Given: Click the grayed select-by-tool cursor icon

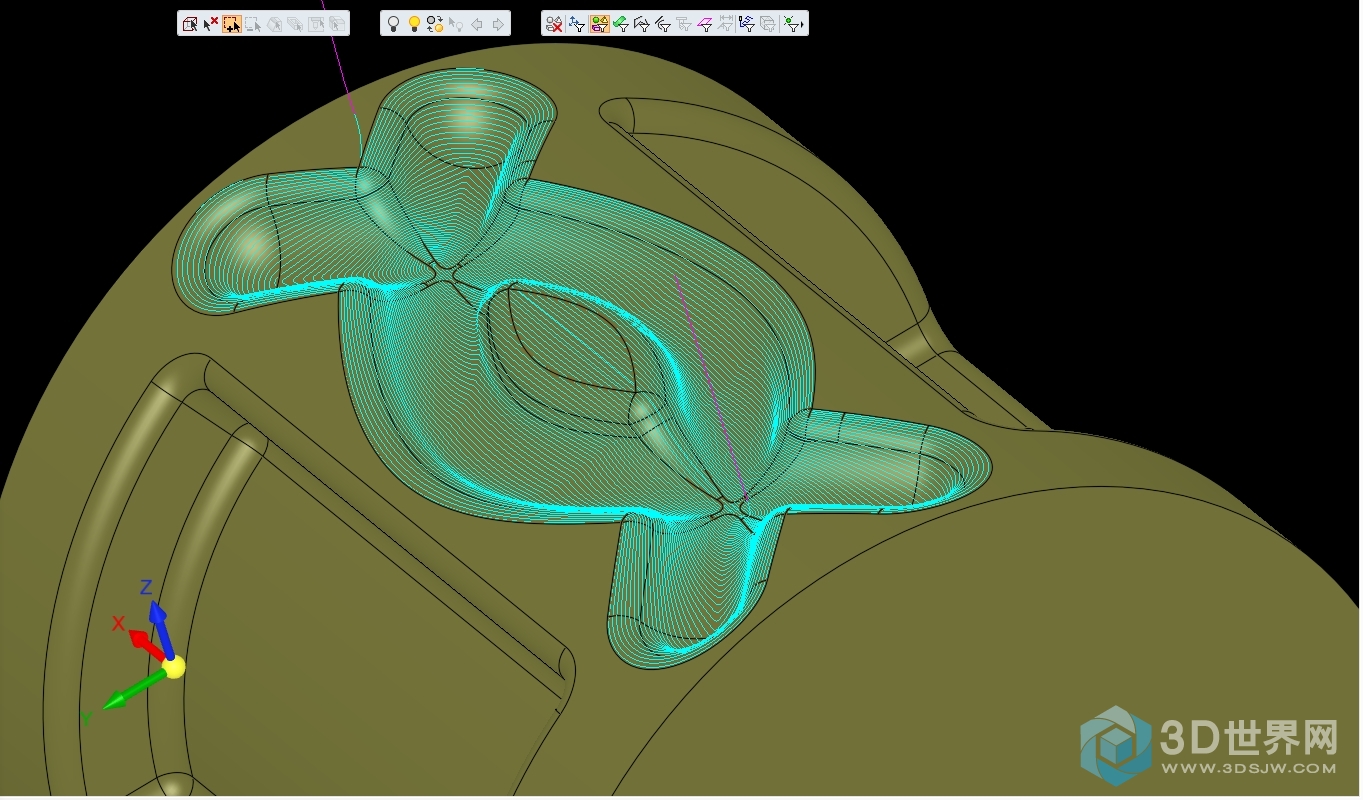Looking at the screenshot, I should click(x=316, y=24).
